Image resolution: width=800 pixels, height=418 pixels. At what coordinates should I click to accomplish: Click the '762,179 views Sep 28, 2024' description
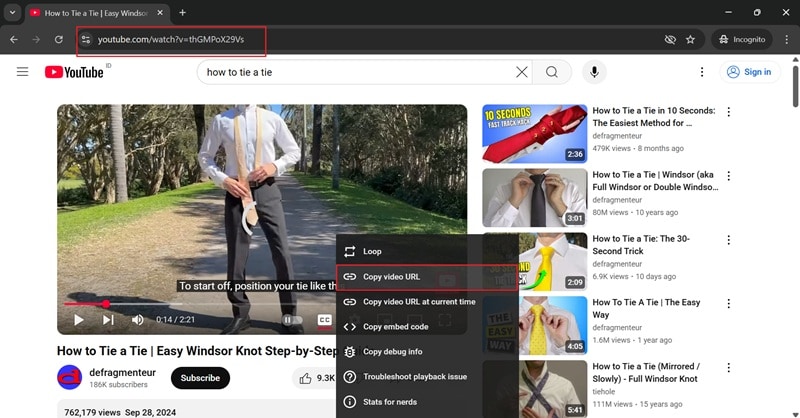tap(120, 412)
